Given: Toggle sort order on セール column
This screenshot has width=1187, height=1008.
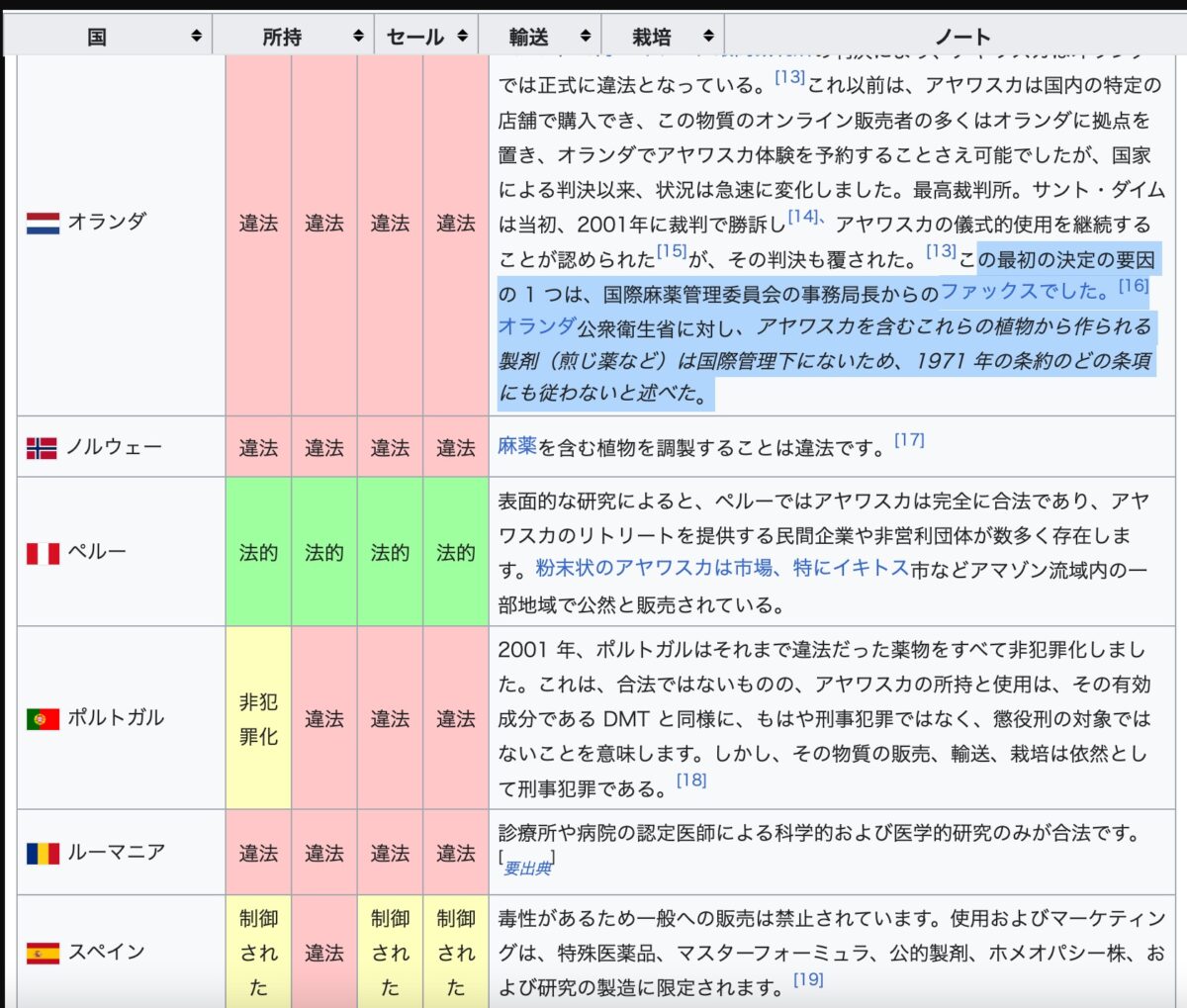Looking at the screenshot, I should click(462, 37).
